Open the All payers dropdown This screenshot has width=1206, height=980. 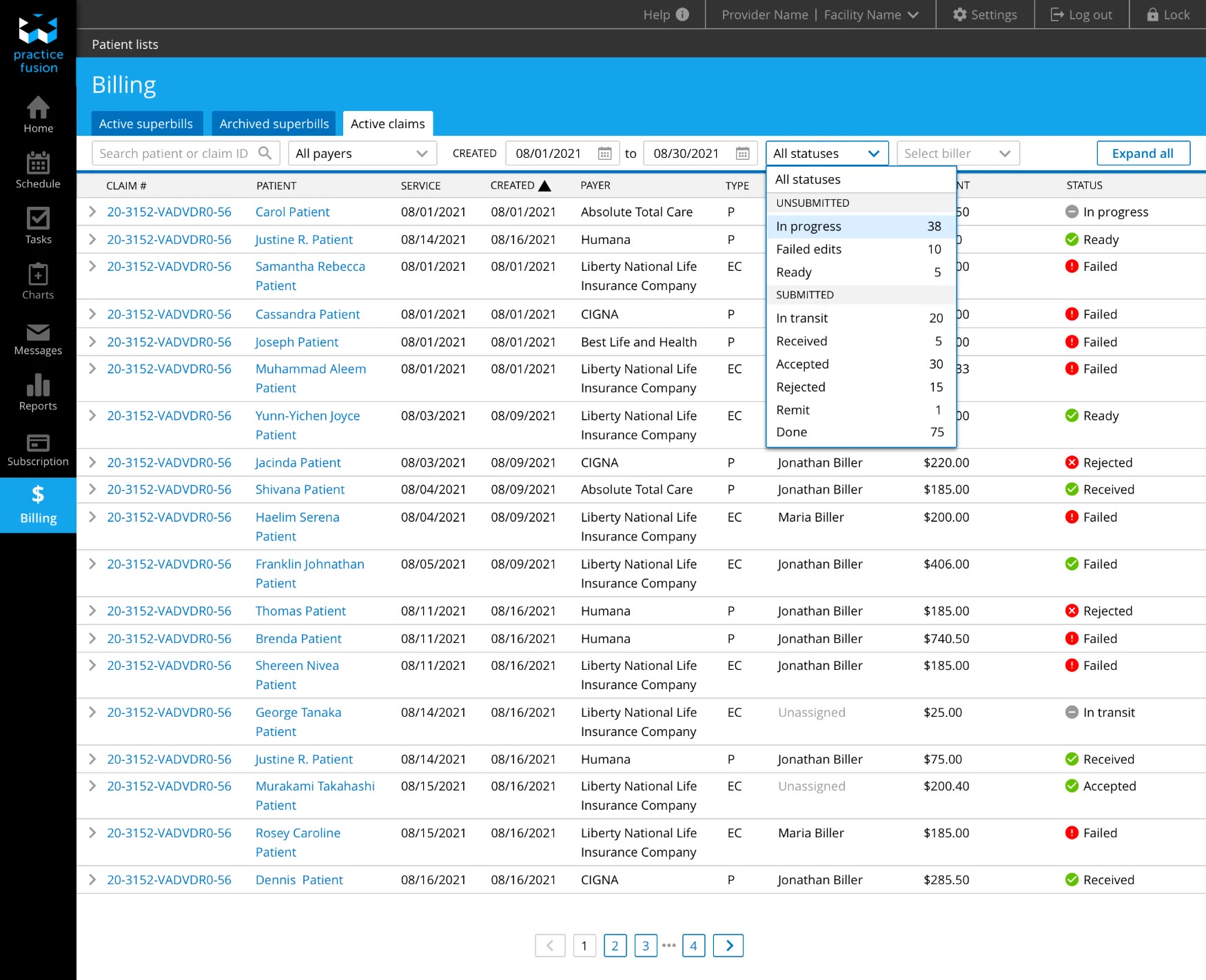[x=362, y=153]
